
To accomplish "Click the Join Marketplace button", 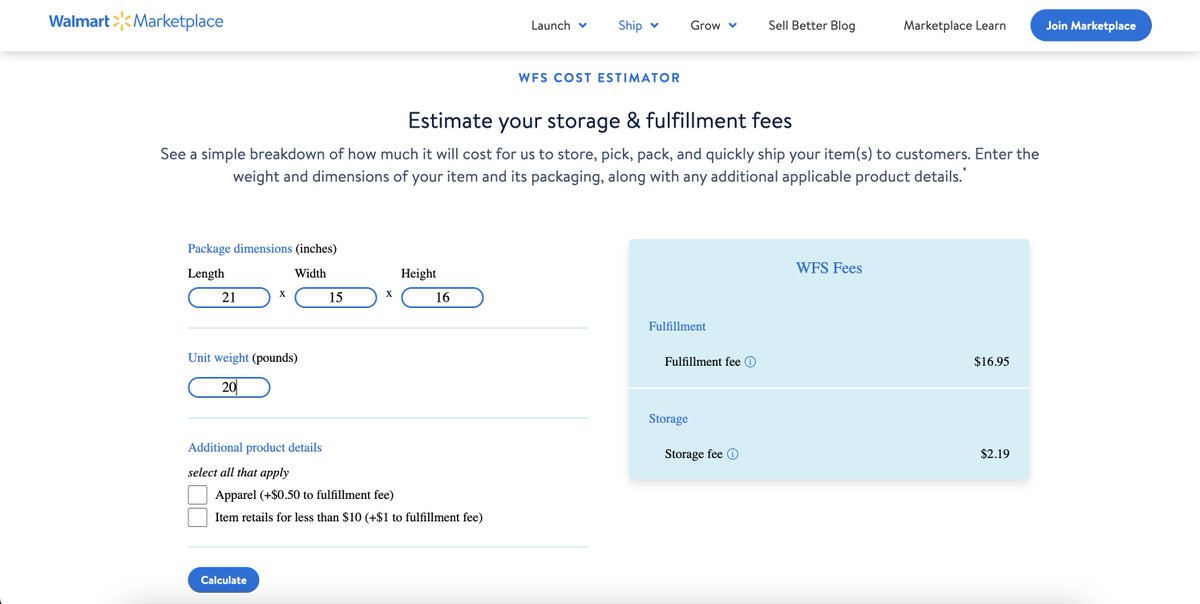I will pos(1090,25).
